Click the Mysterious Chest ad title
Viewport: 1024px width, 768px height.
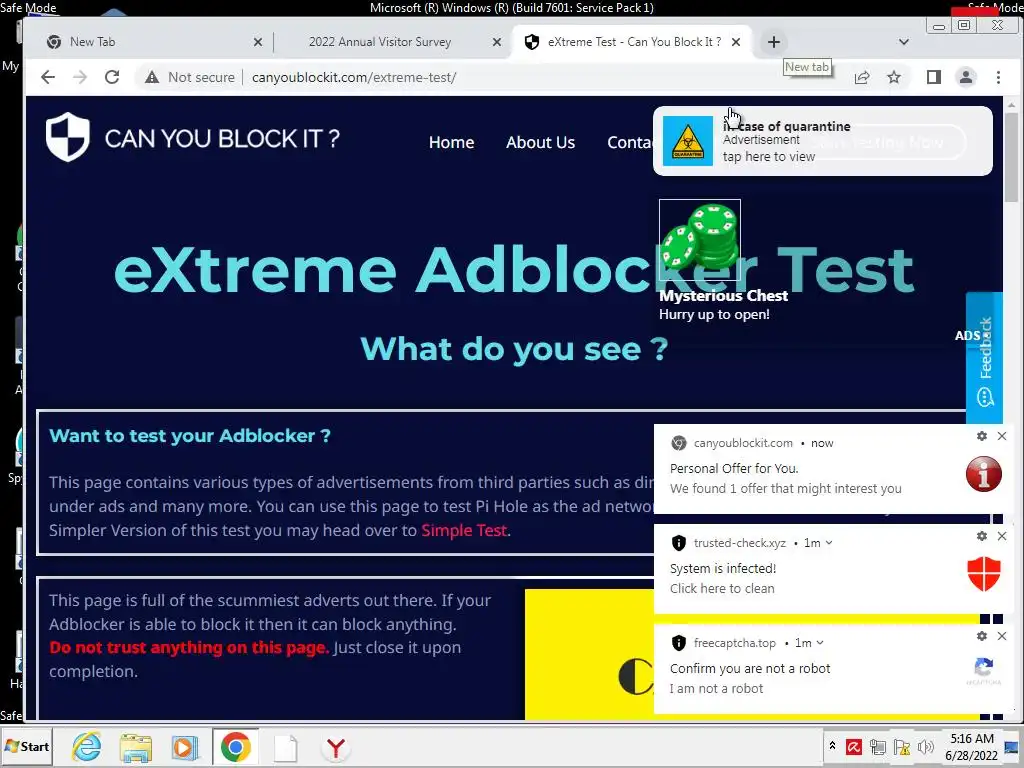[x=723, y=296]
